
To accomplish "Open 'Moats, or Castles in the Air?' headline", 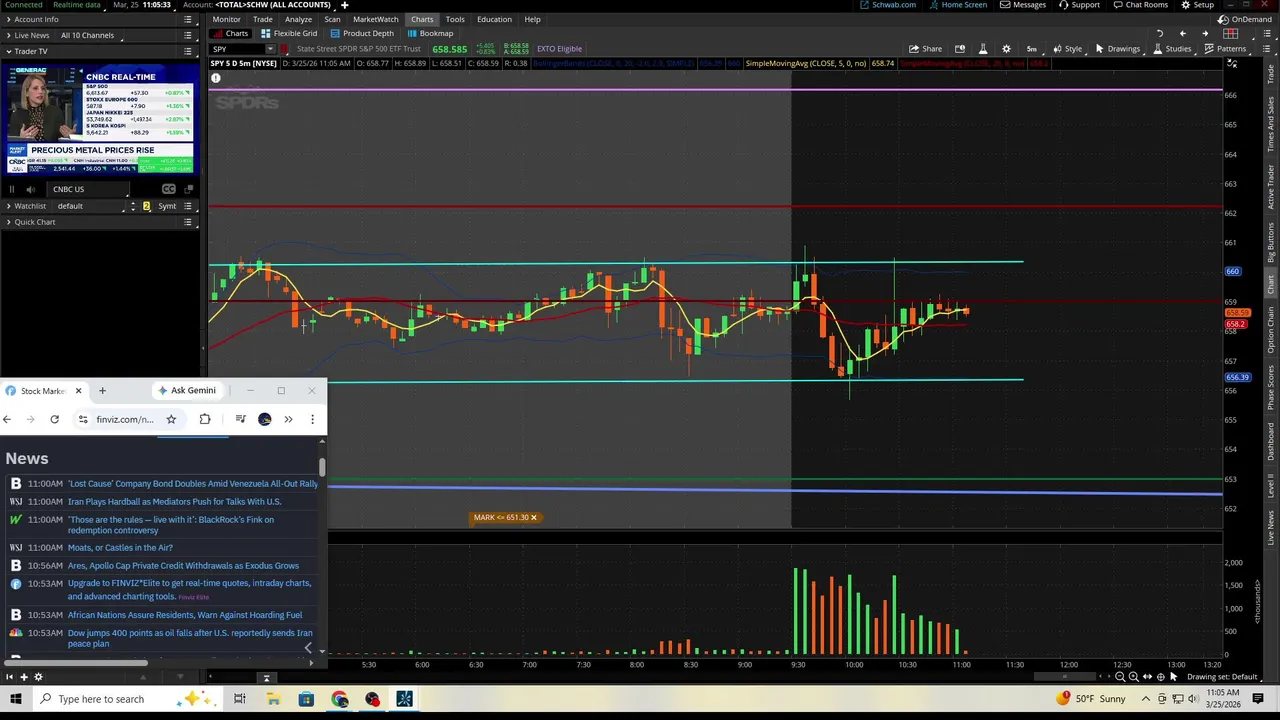I will point(120,548).
